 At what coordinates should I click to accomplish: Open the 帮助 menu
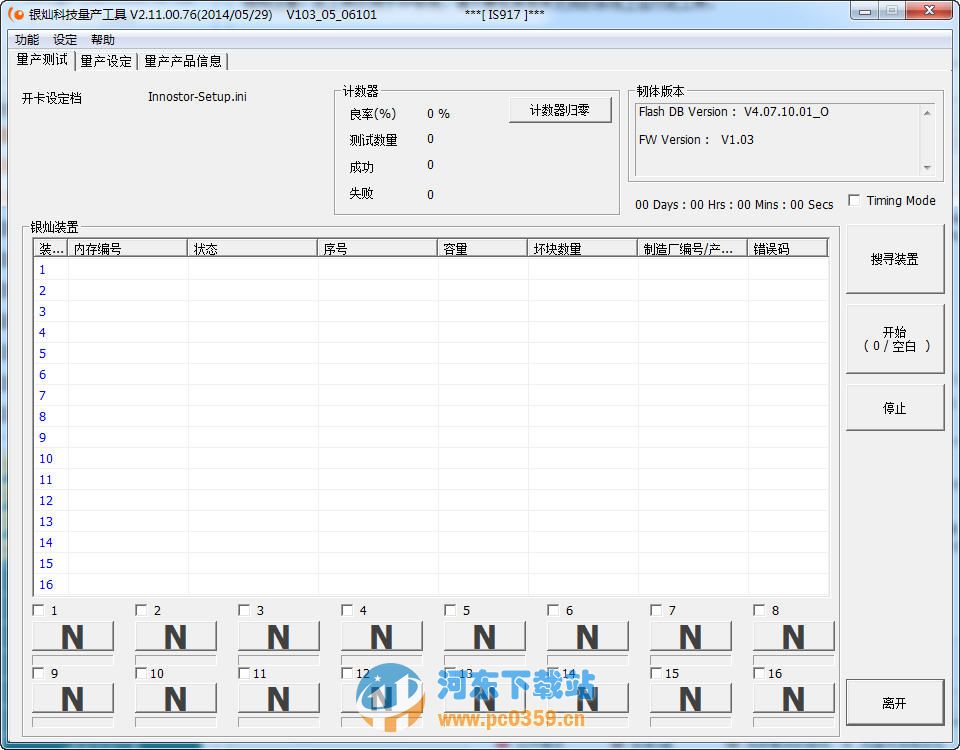click(x=103, y=39)
